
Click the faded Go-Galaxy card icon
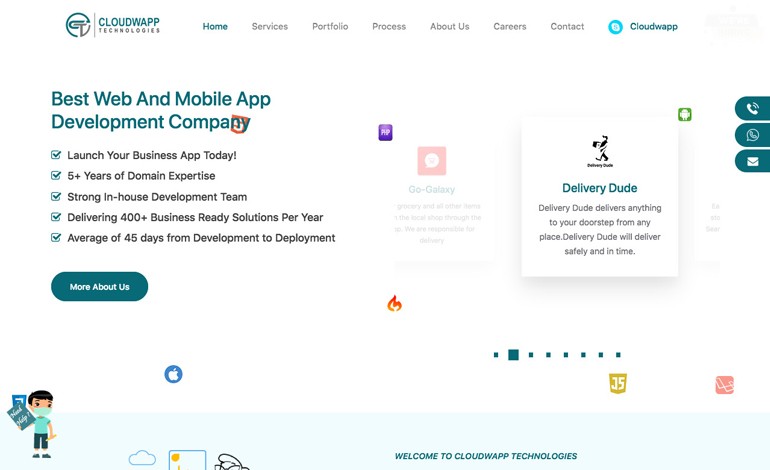click(x=432, y=161)
